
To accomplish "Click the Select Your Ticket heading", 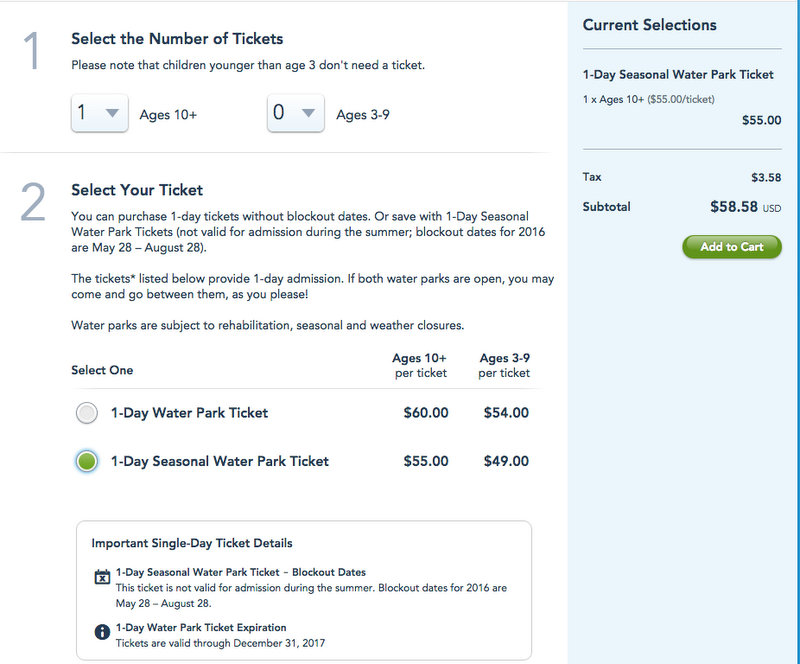I will coord(137,190).
